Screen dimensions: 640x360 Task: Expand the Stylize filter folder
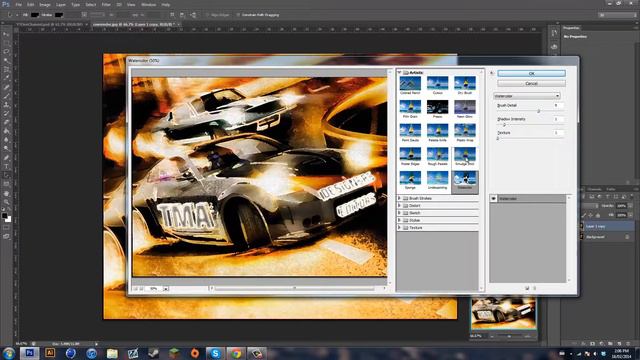point(400,220)
